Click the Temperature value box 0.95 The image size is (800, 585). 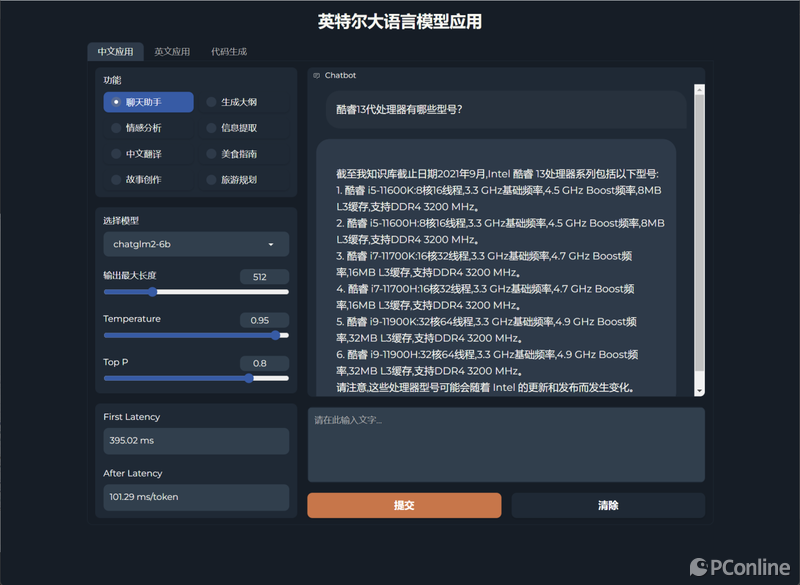264,320
